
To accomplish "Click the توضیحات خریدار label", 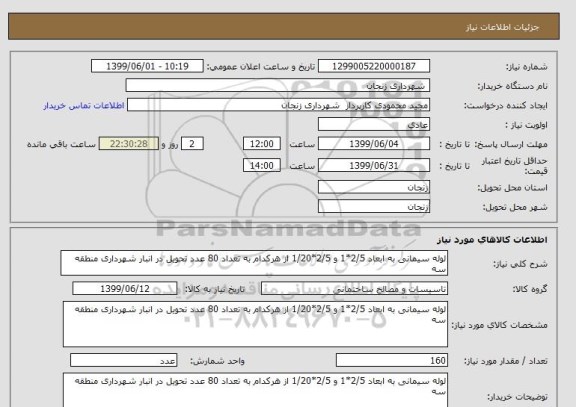I will click(517, 397).
